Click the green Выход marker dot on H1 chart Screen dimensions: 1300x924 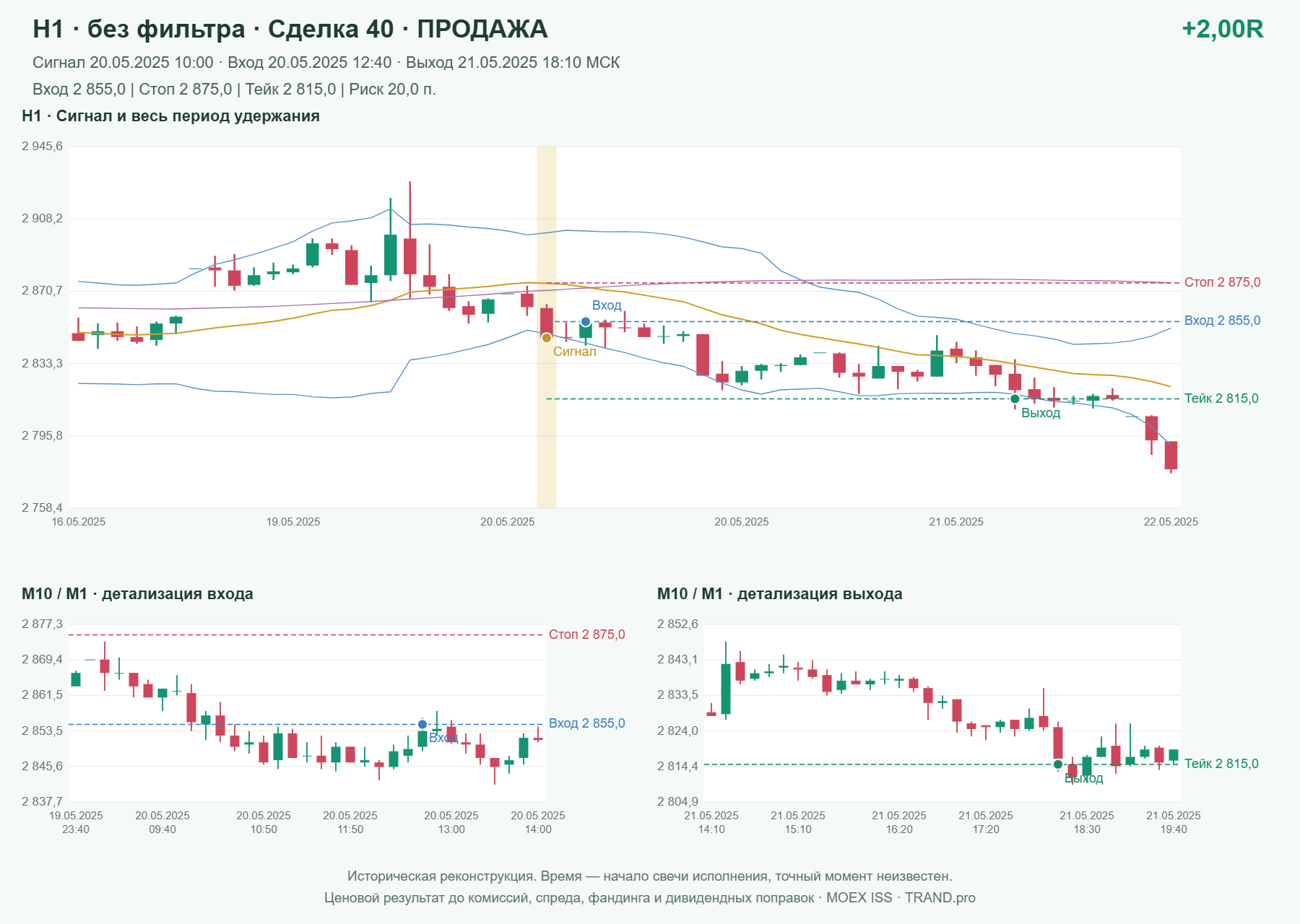coord(1015,398)
